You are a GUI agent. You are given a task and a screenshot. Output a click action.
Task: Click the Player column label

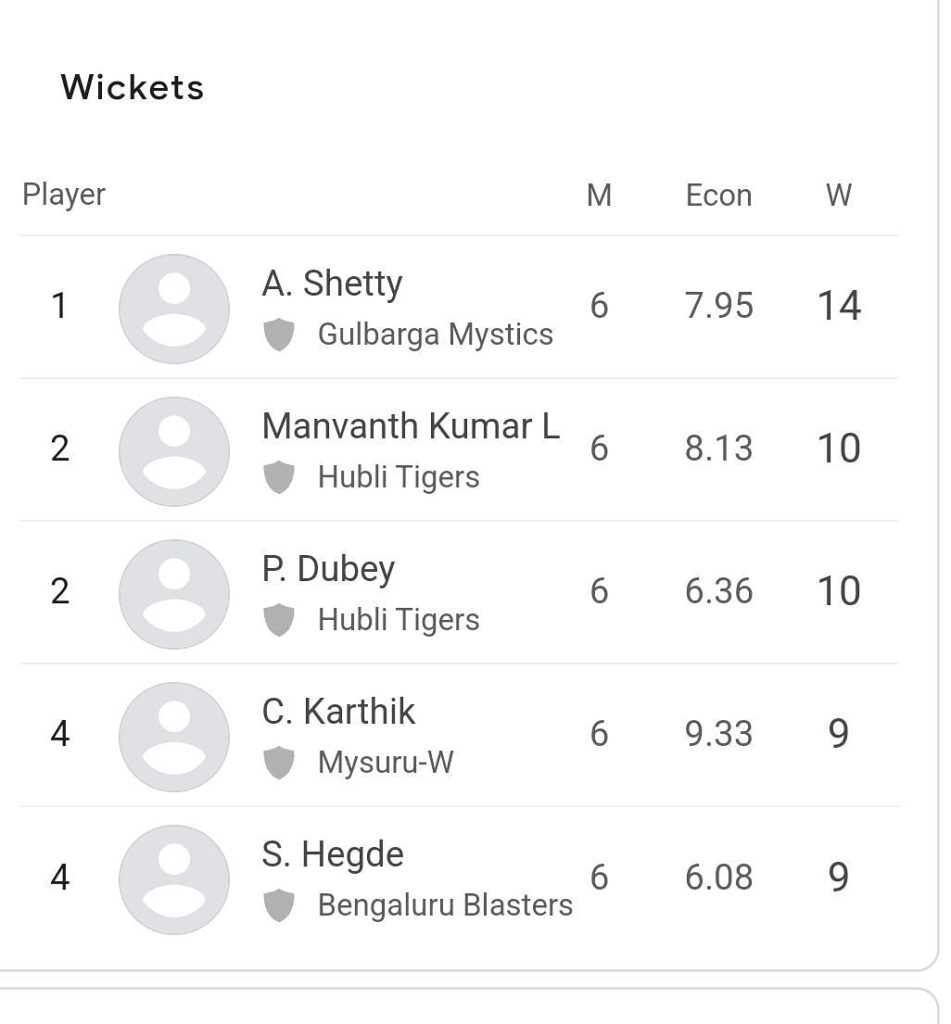pyautogui.click(x=64, y=195)
